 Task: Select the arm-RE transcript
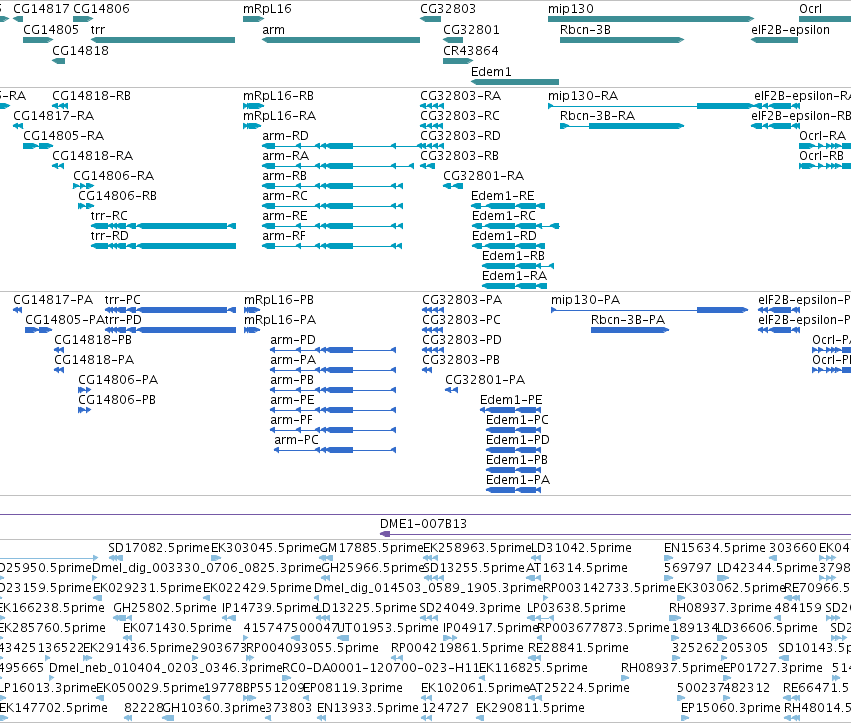(x=333, y=226)
